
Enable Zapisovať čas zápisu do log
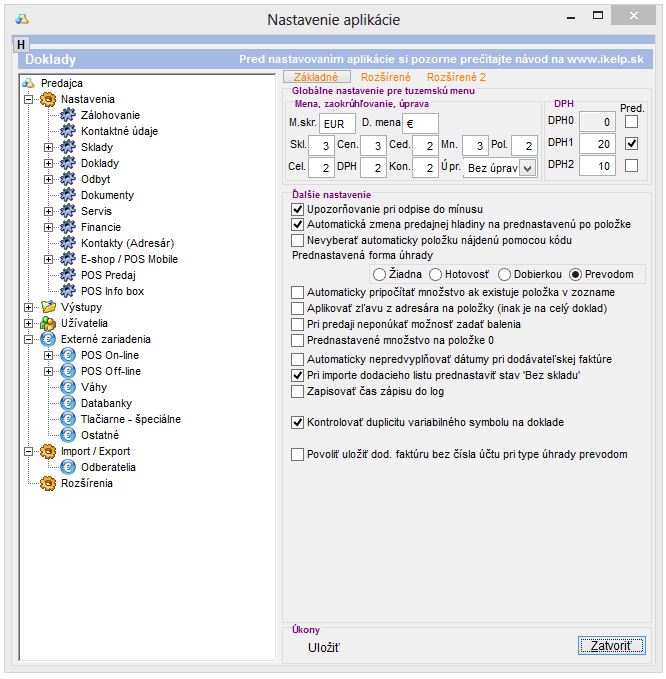297,391
